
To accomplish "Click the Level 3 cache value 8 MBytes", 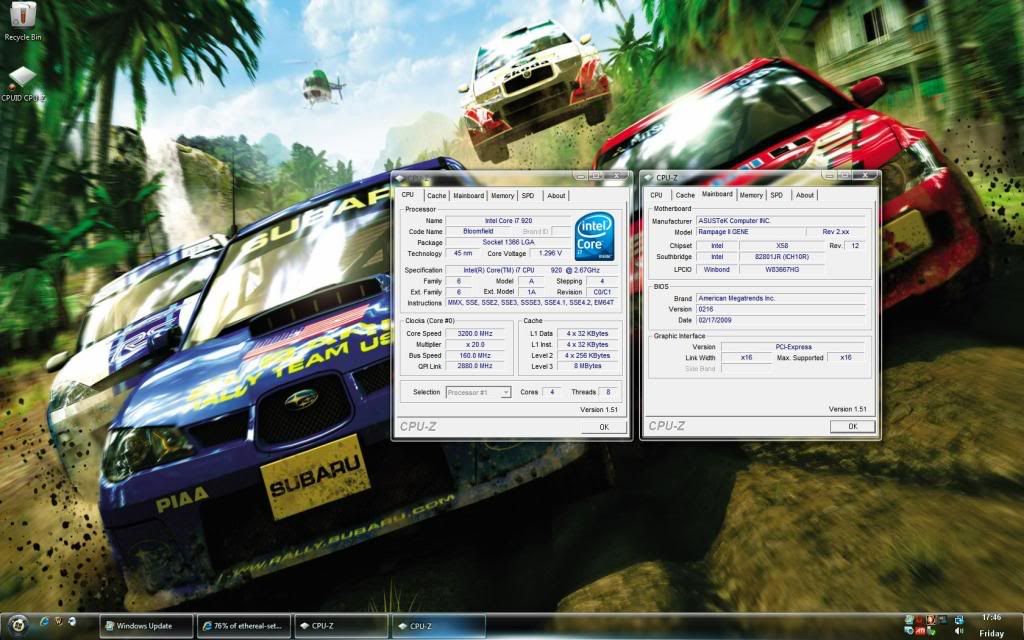I will point(588,366).
